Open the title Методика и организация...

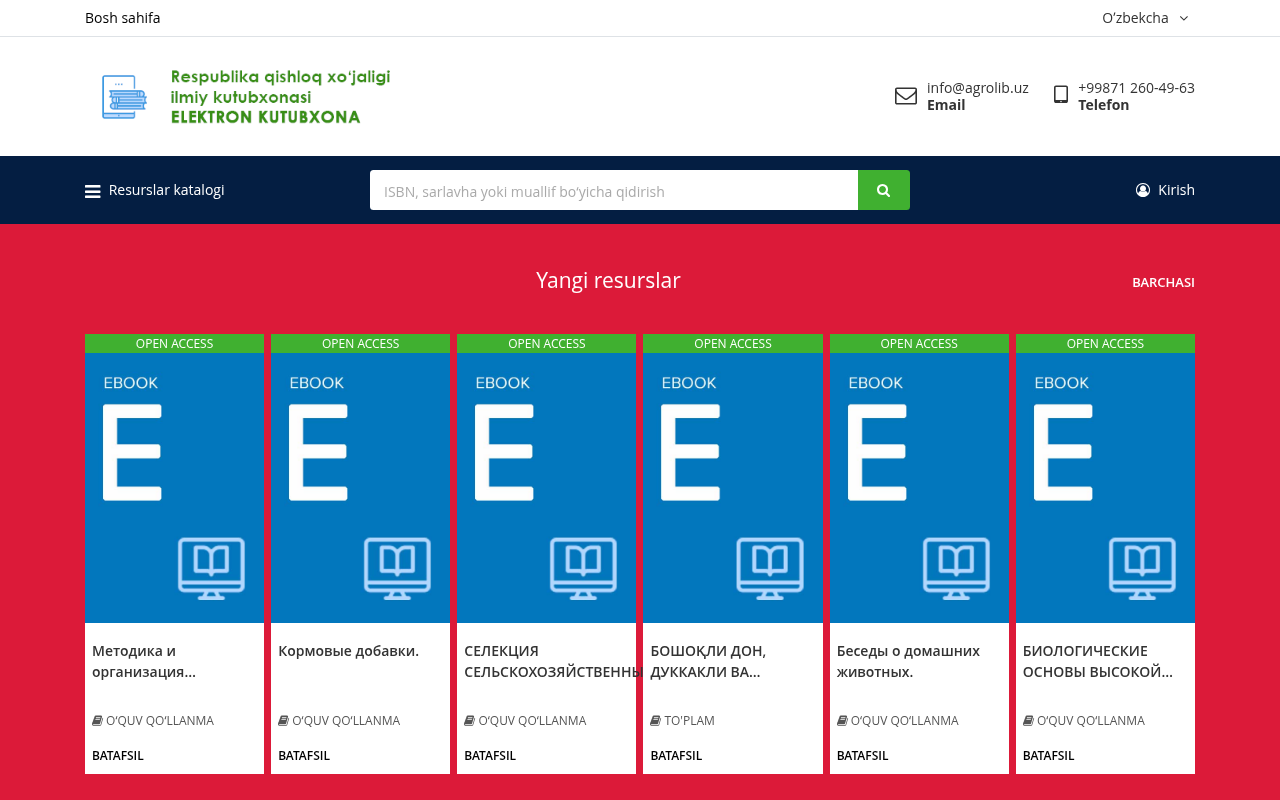pyautogui.click(x=144, y=661)
